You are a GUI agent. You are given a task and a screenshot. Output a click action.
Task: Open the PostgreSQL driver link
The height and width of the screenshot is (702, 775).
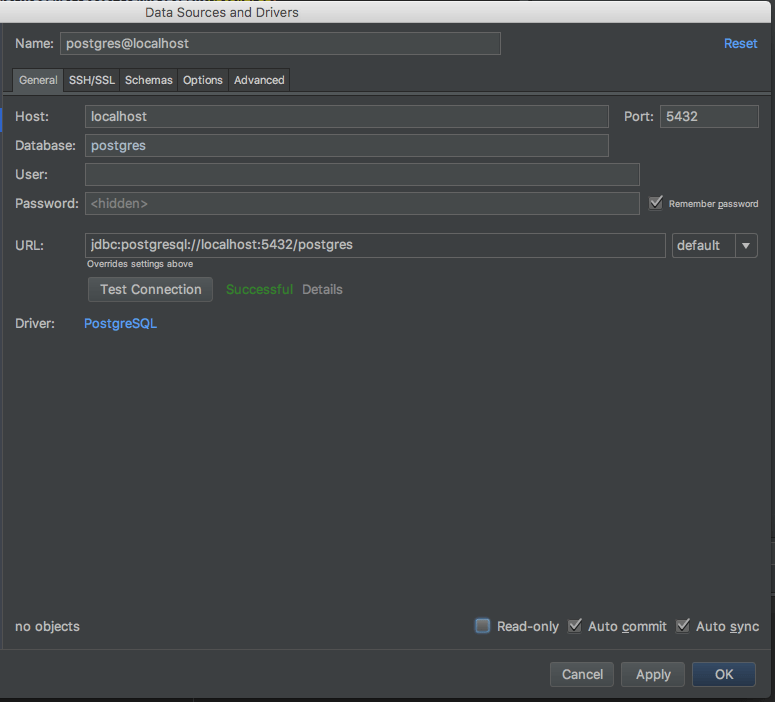click(120, 324)
